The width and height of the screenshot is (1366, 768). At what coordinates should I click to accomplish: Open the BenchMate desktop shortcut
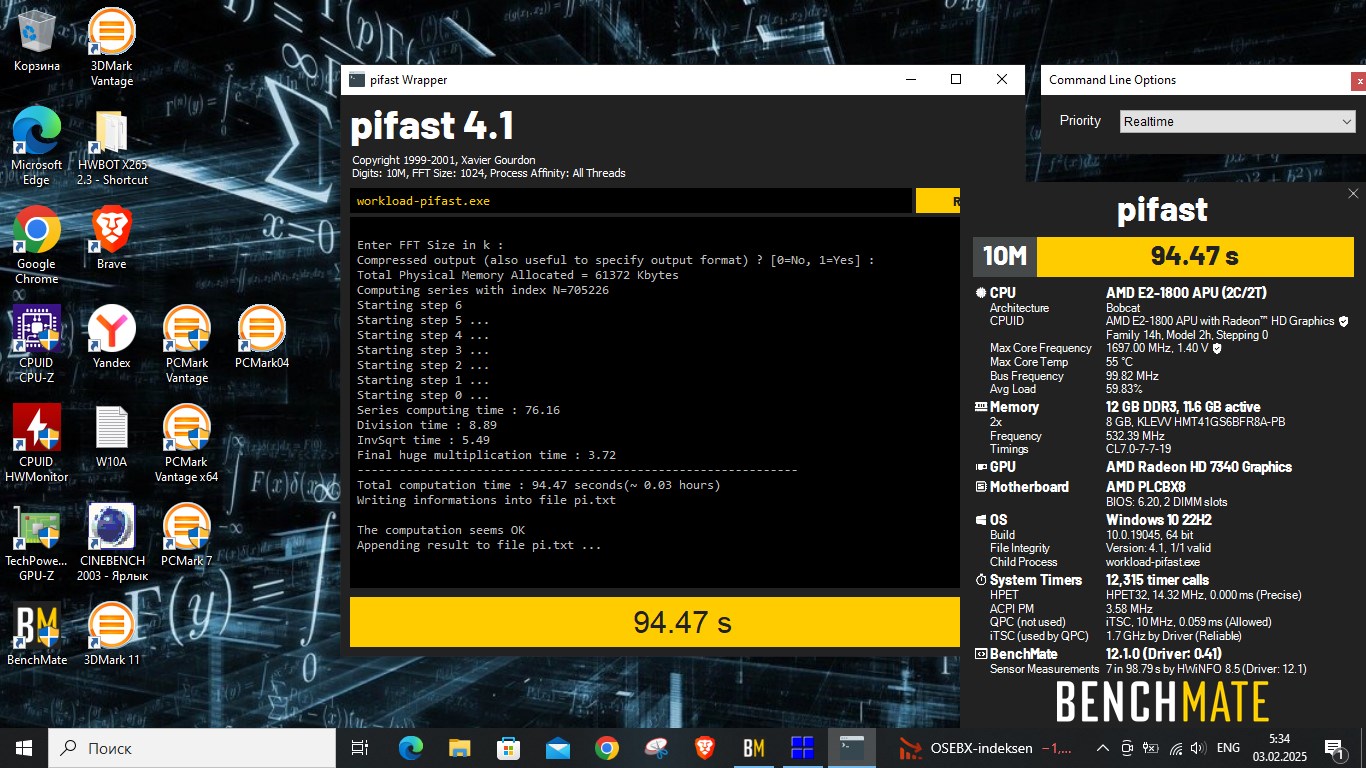point(37,634)
